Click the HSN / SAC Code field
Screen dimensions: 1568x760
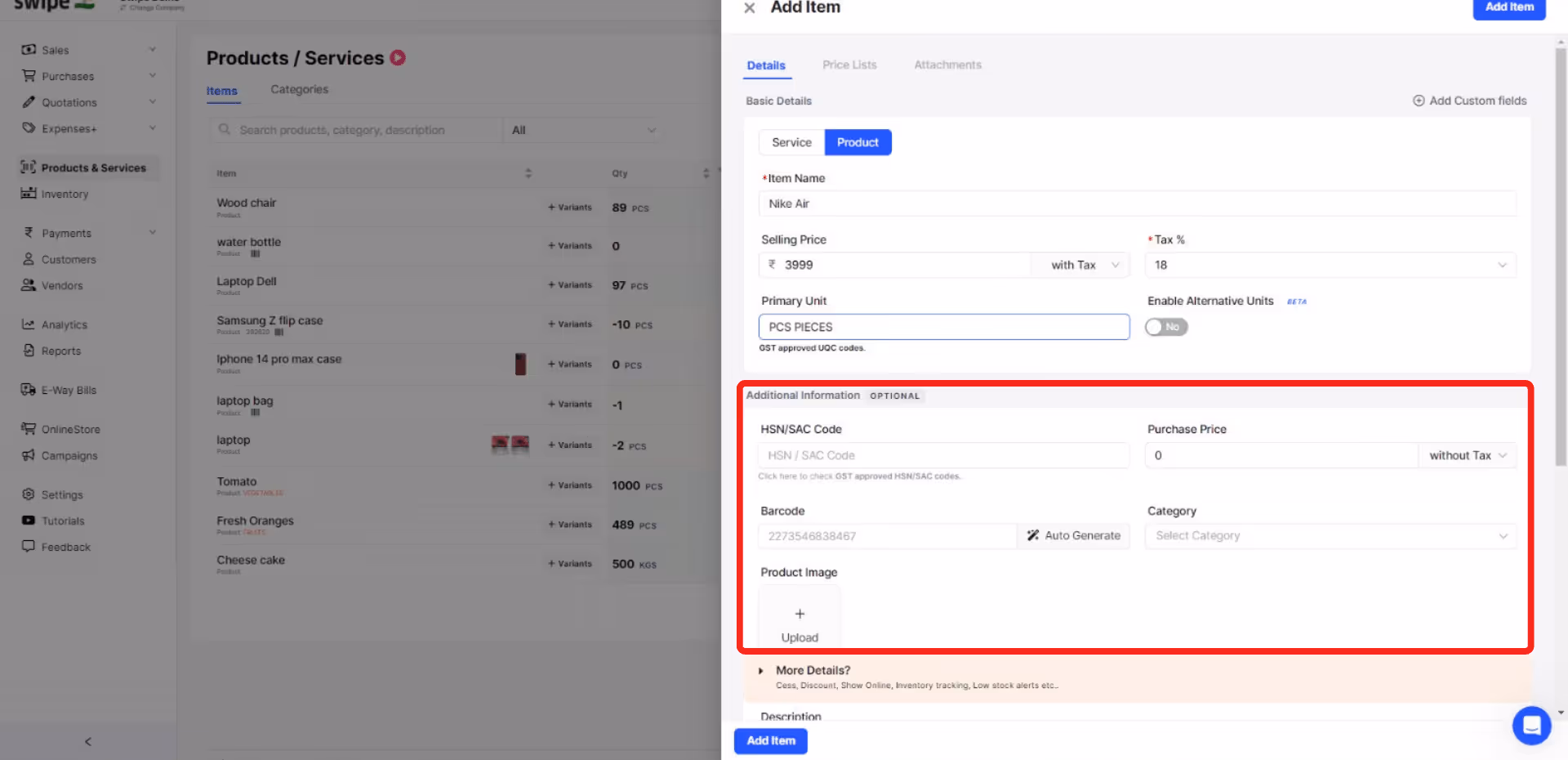(x=944, y=455)
